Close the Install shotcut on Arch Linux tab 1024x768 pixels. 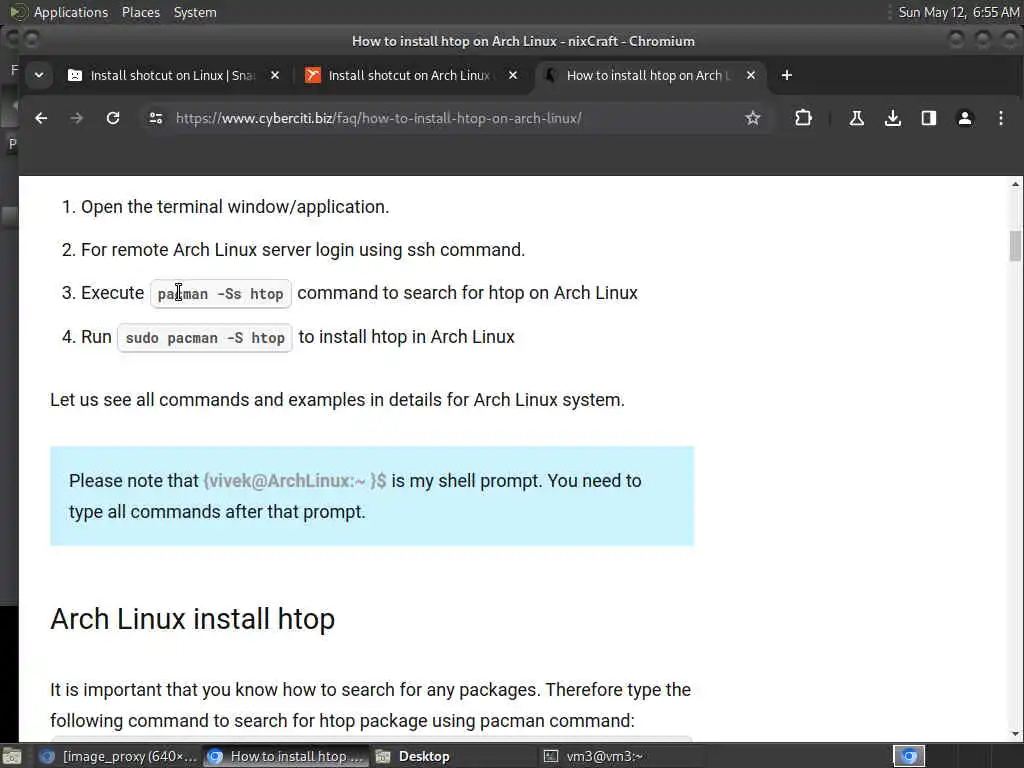tap(513, 76)
